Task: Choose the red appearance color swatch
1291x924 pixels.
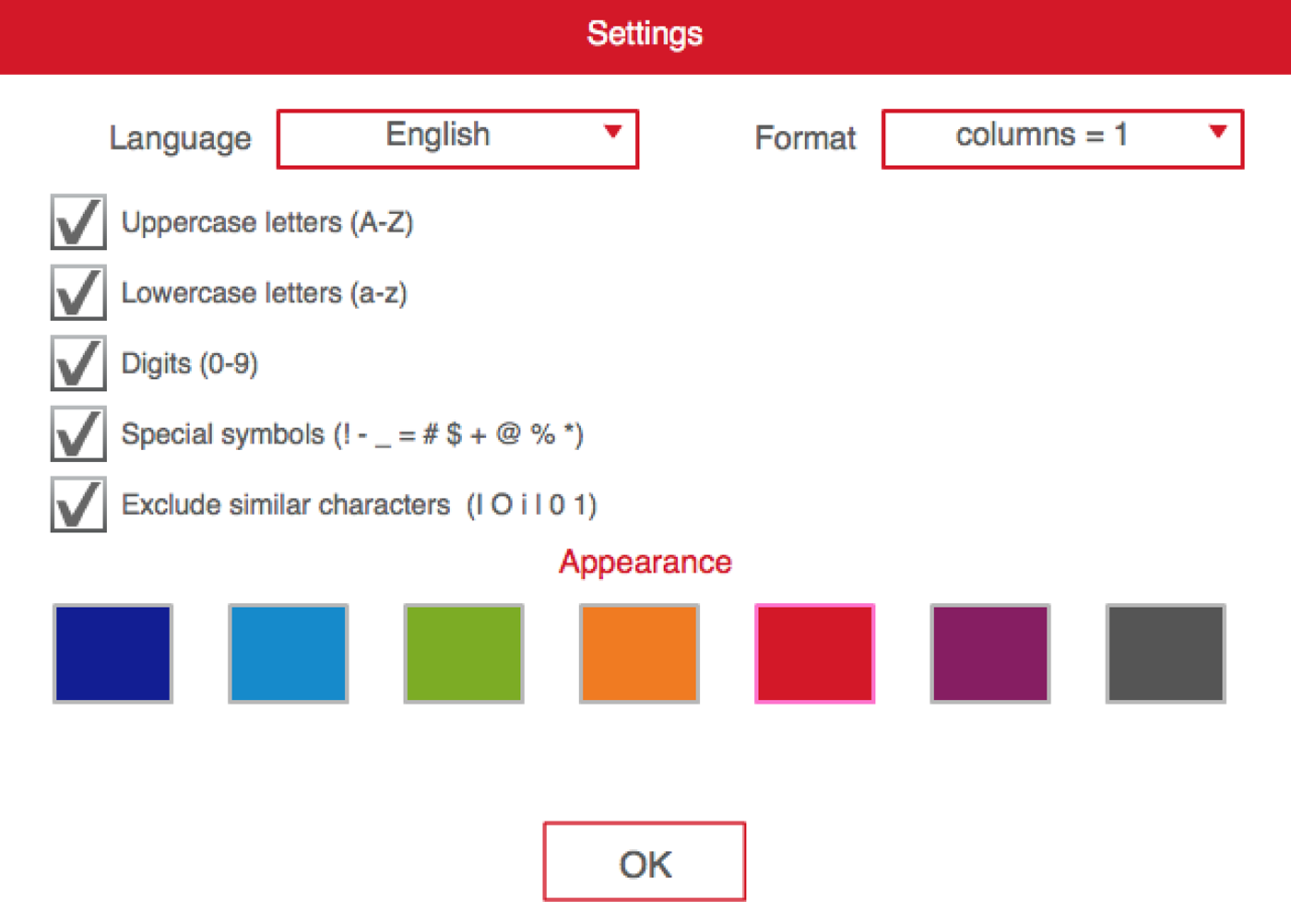Action: pos(814,654)
